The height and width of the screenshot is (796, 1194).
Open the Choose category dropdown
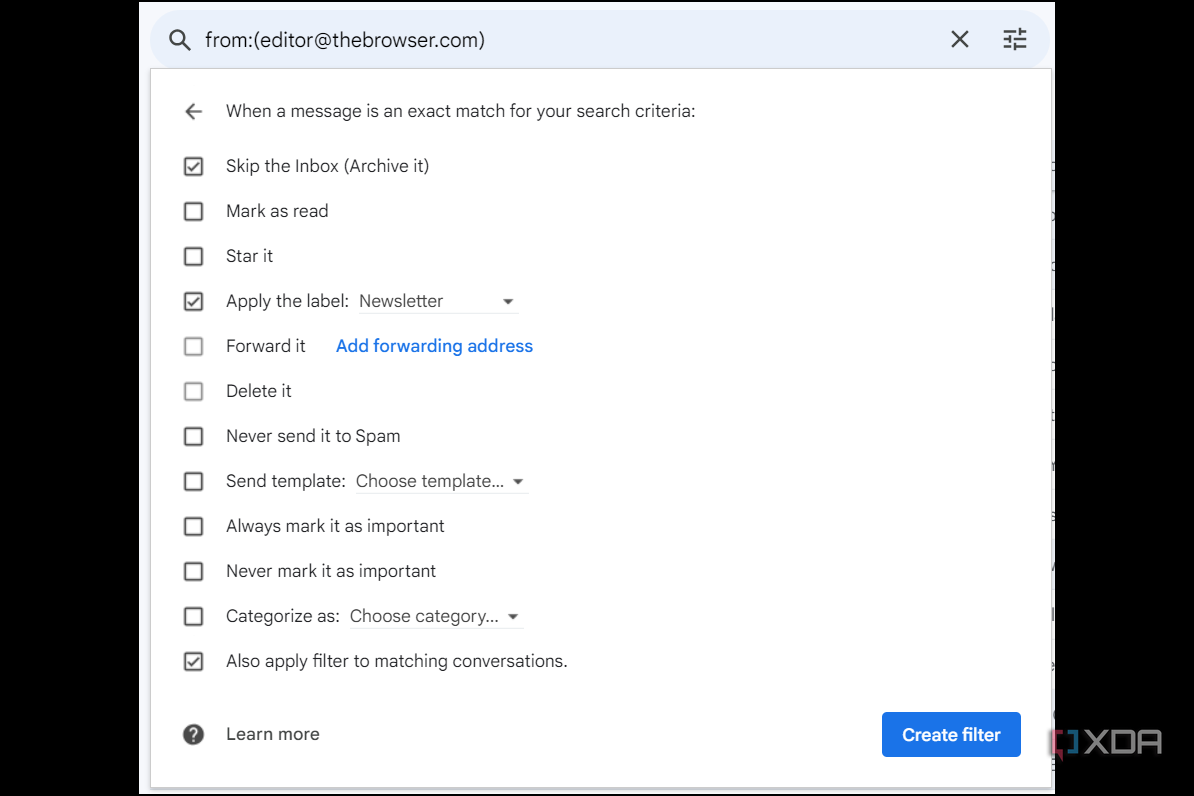(436, 616)
